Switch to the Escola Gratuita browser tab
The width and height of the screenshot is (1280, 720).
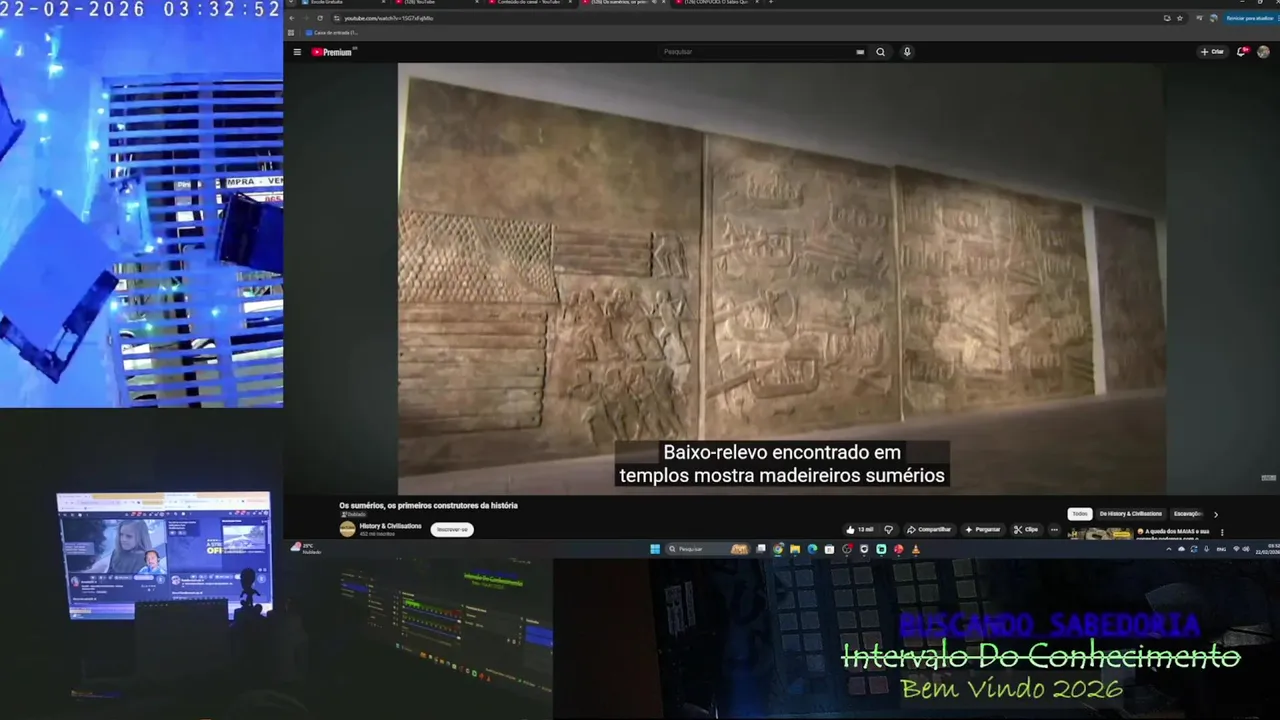point(337,2)
